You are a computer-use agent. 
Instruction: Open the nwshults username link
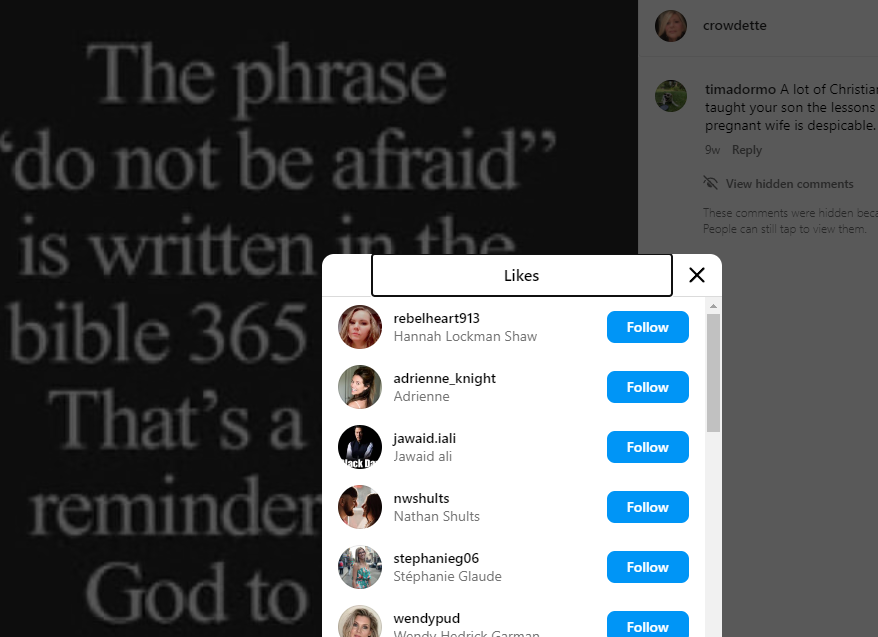click(422, 498)
